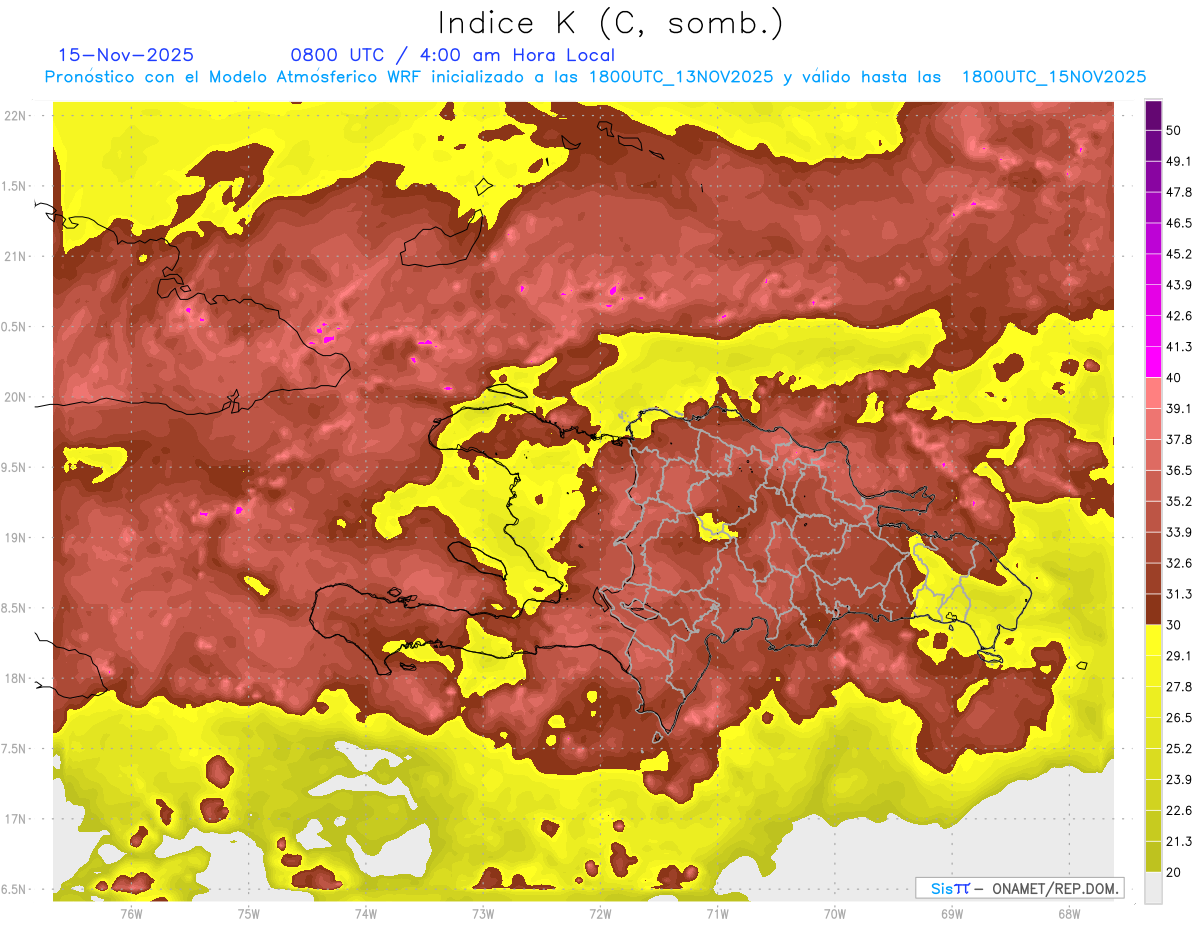Viewport: 1200px width, 927px height.
Task: Click the colorbar value "50"
Action: (x=1174, y=131)
